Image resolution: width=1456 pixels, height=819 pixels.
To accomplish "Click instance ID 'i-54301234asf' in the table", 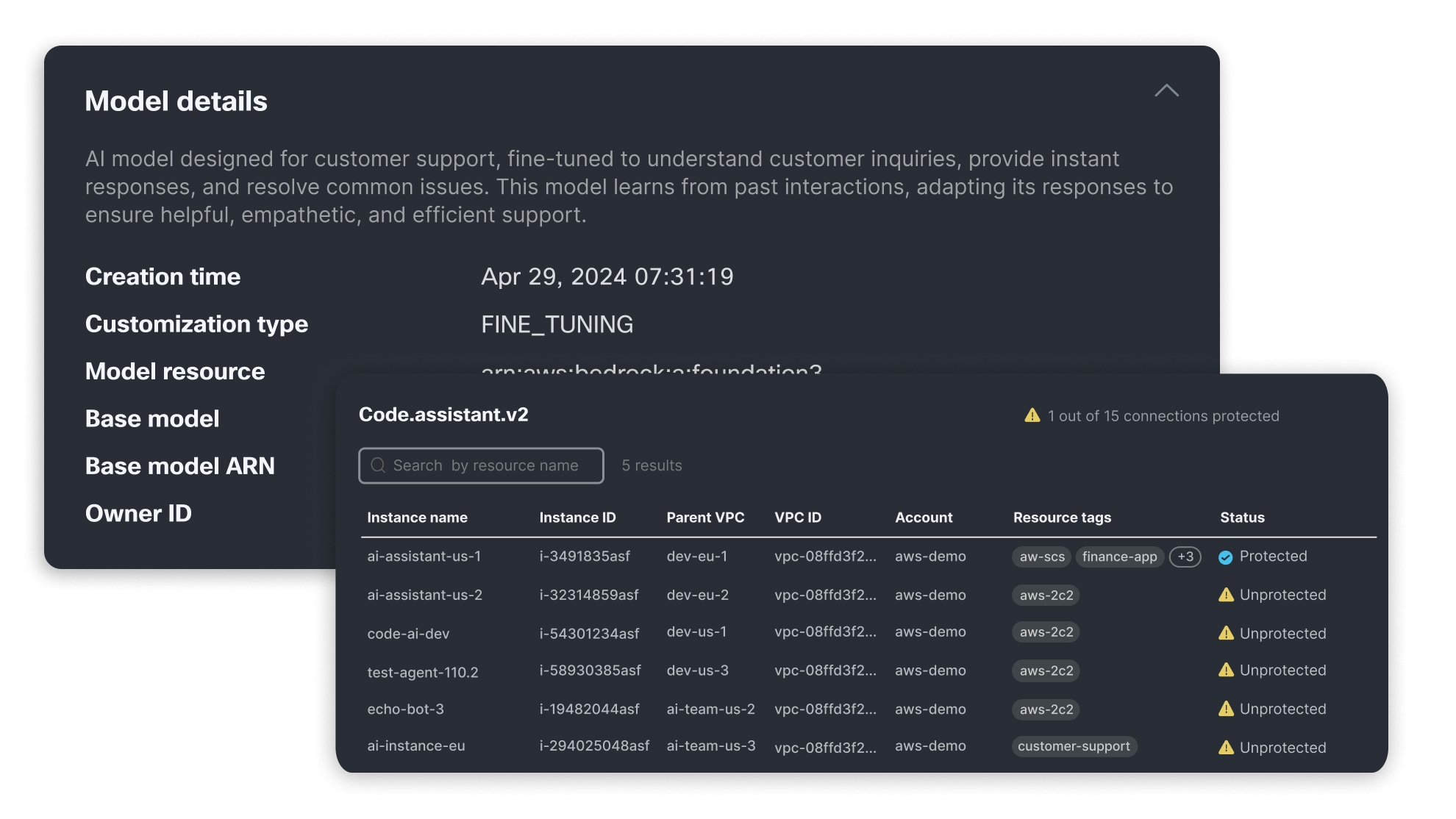I will [588, 632].
